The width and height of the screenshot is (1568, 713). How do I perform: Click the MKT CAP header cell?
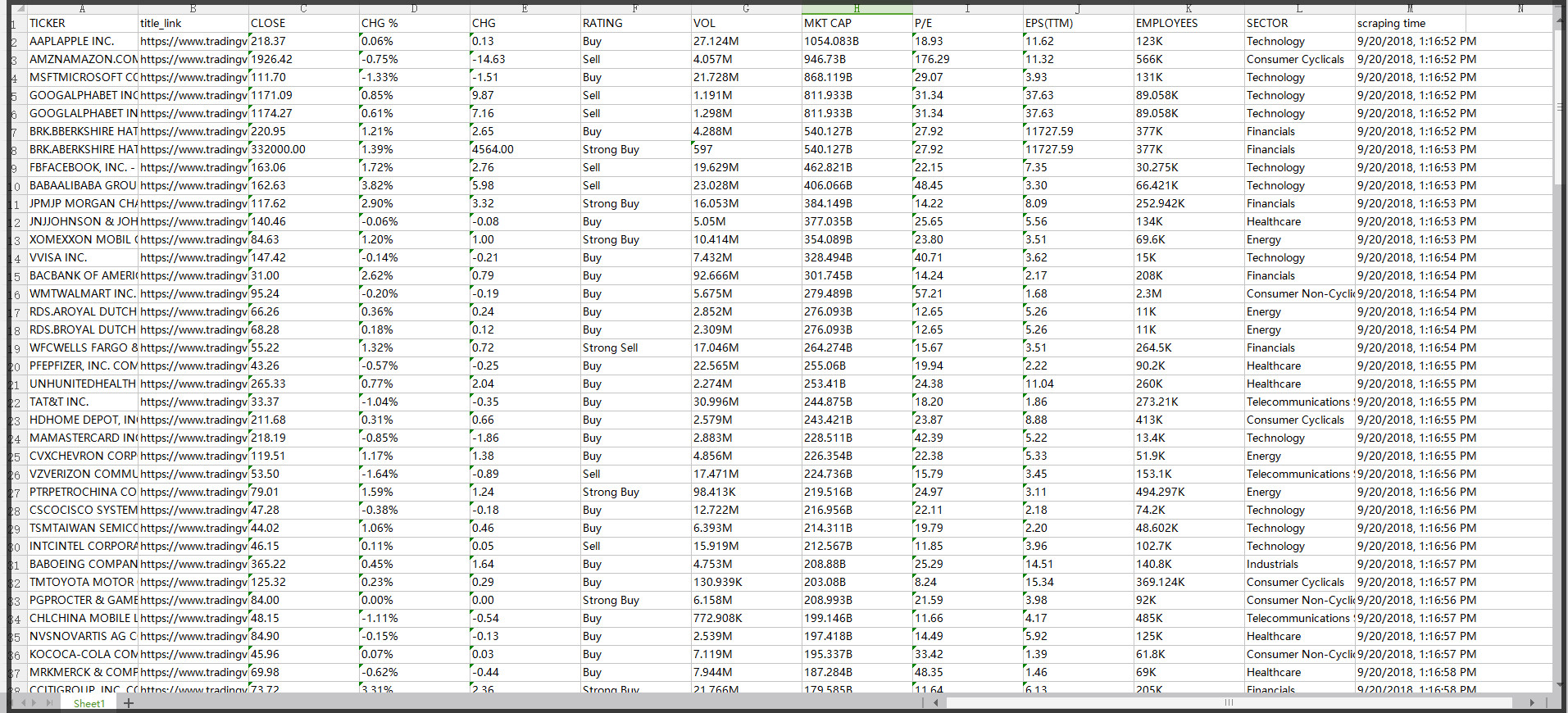click(857, 23)
